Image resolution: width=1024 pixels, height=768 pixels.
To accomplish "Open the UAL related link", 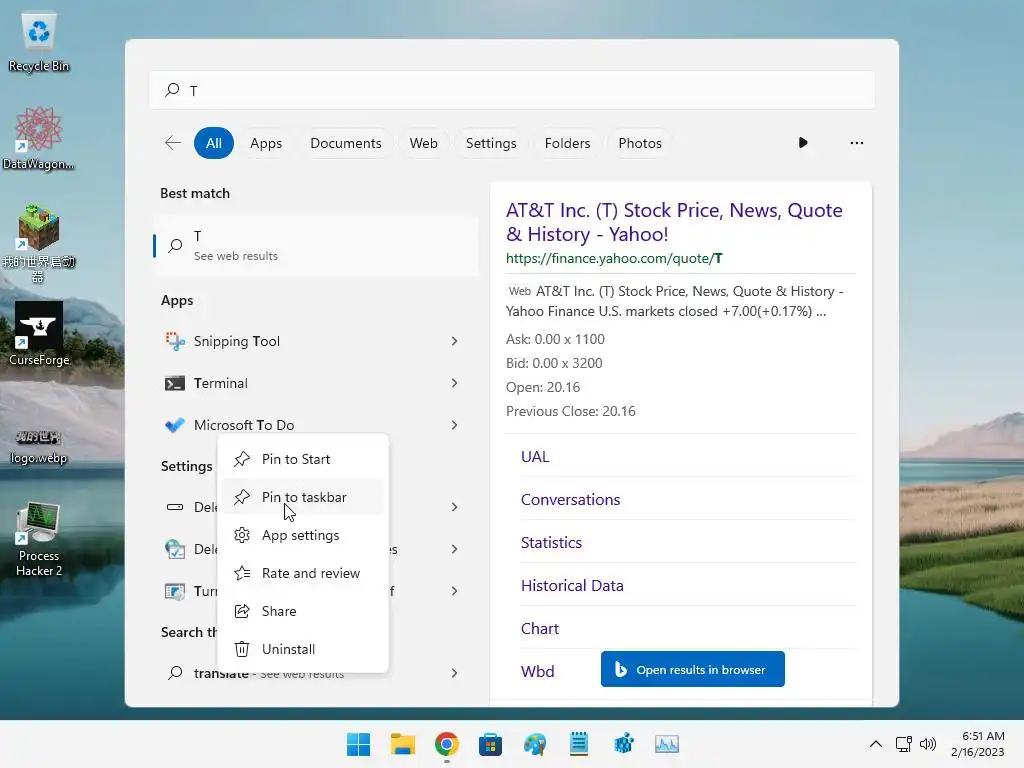I will 535,456.
